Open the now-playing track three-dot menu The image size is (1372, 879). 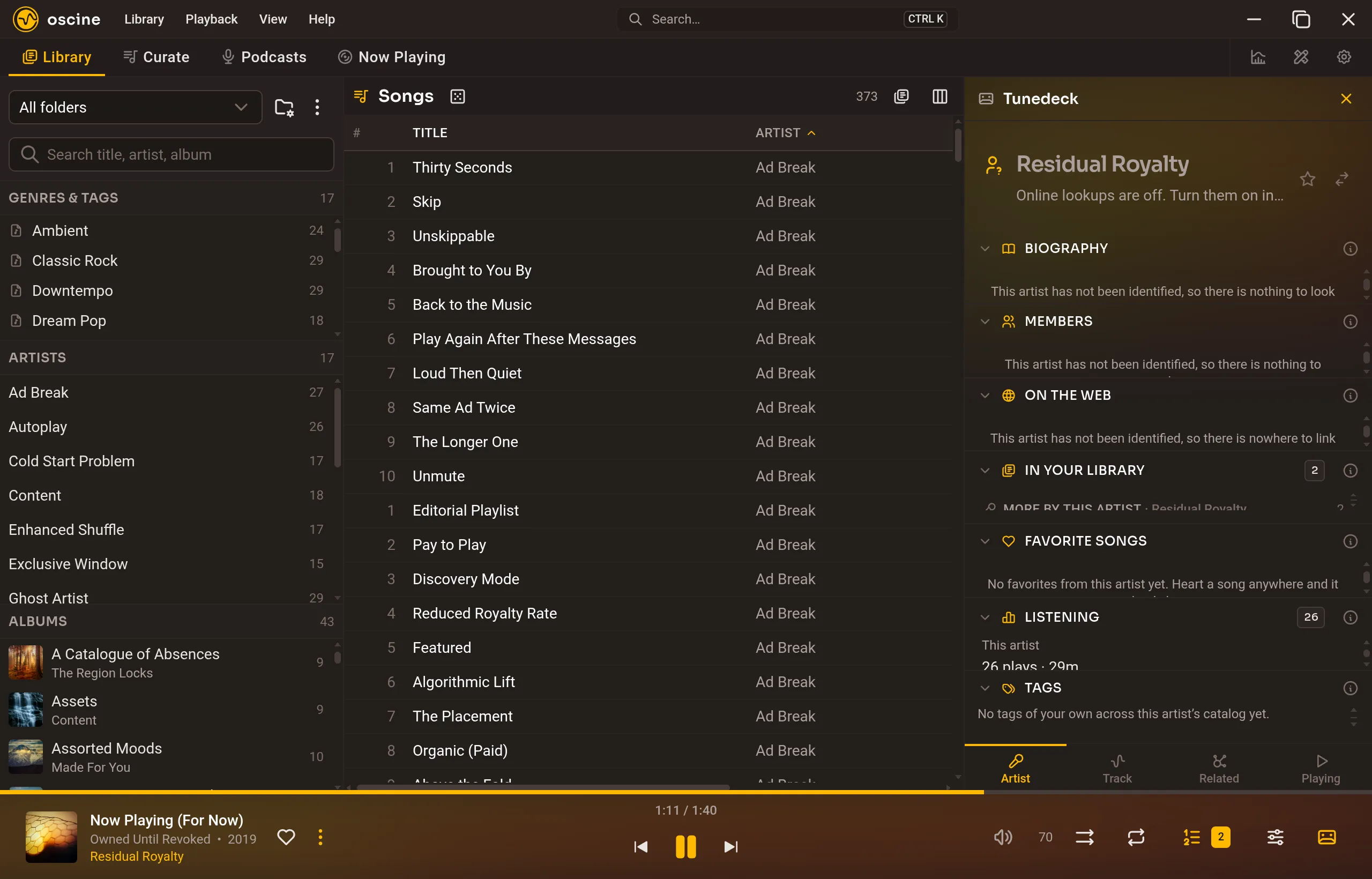click(320, 837)
